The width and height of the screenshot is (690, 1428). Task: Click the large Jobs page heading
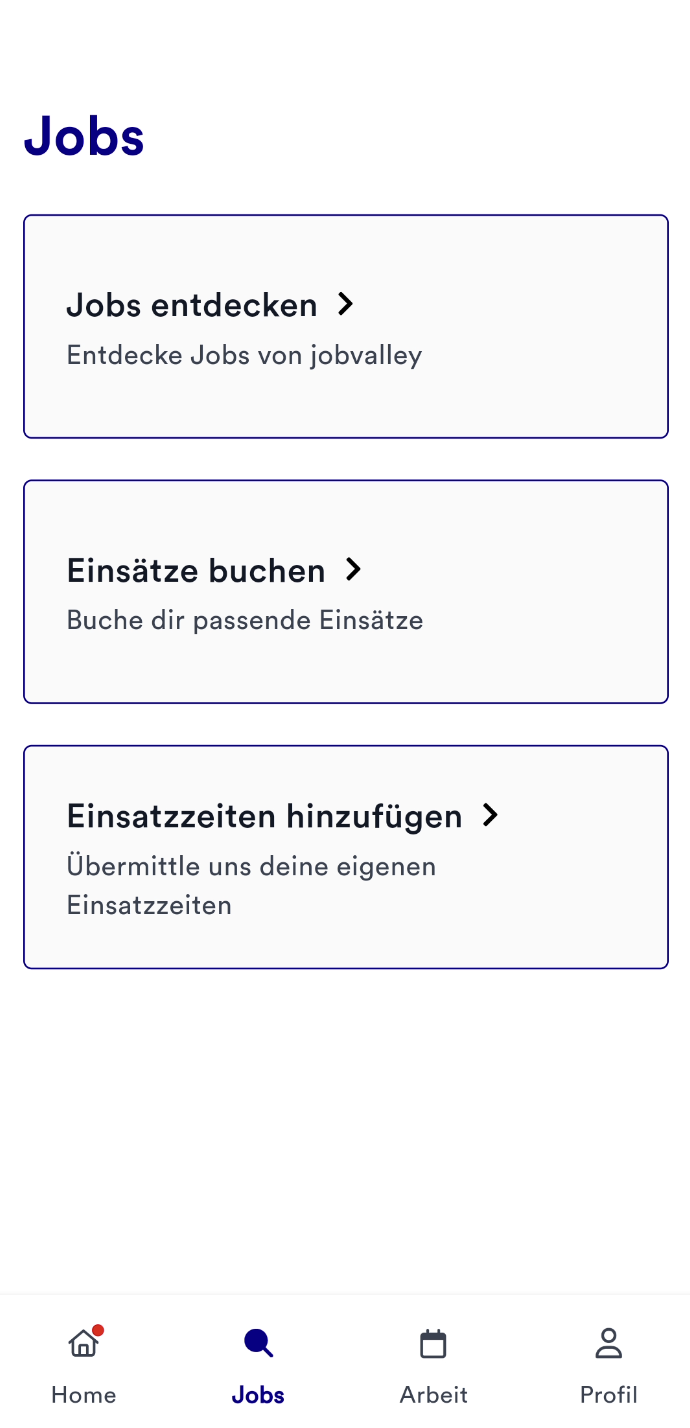coord(84,136)
